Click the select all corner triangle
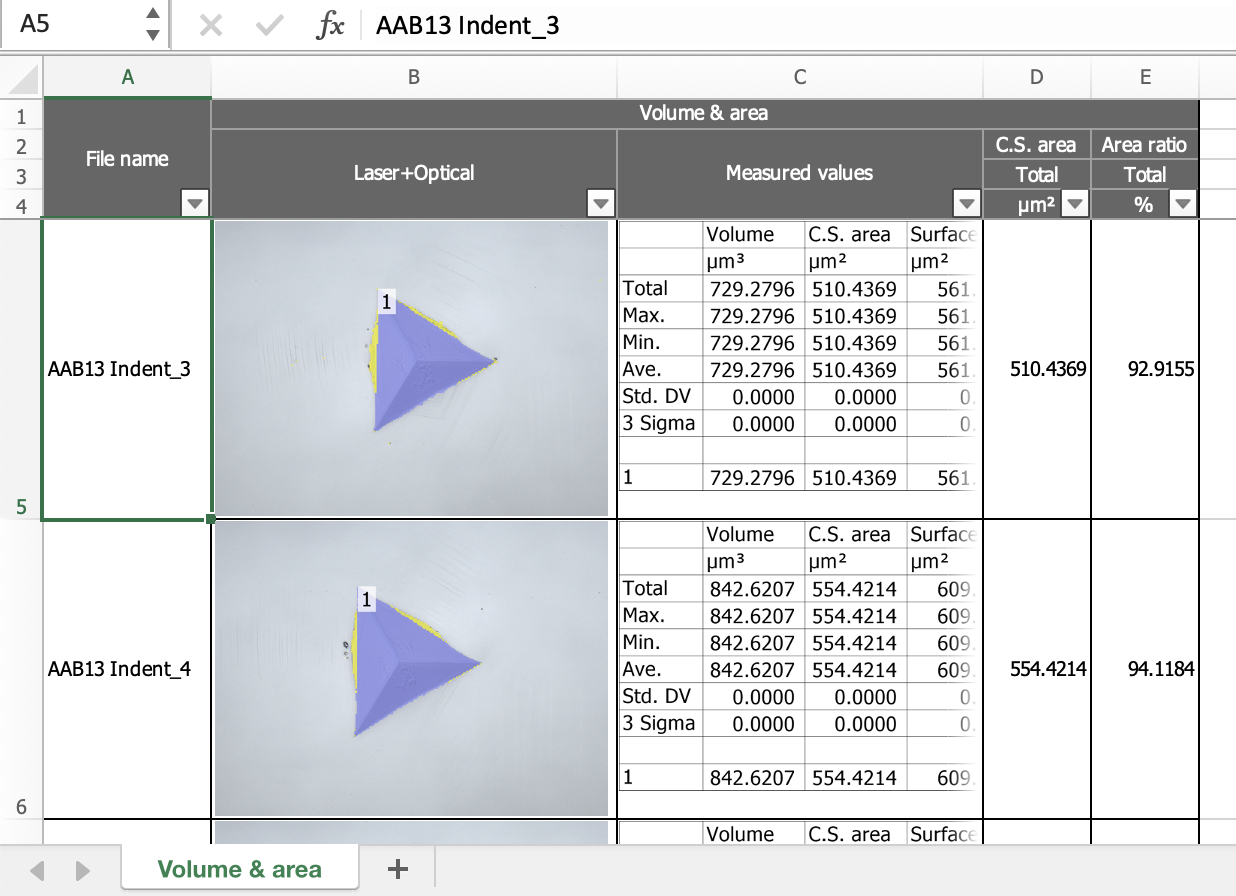The width and height of the screenshot is (1236, 896). pyautogui.click(x=22, y=78)
